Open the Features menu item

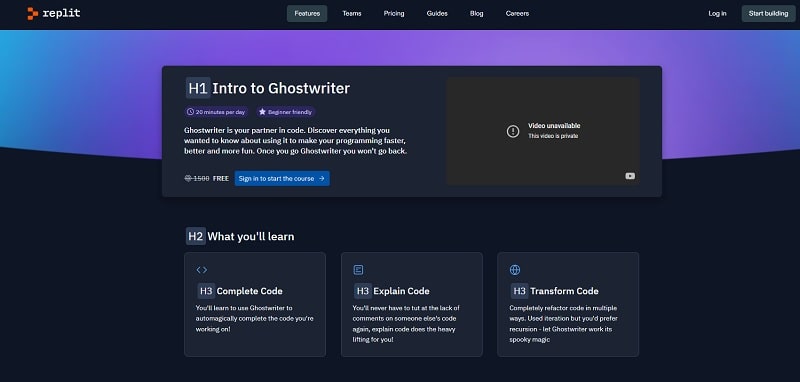tap(307, 14)
